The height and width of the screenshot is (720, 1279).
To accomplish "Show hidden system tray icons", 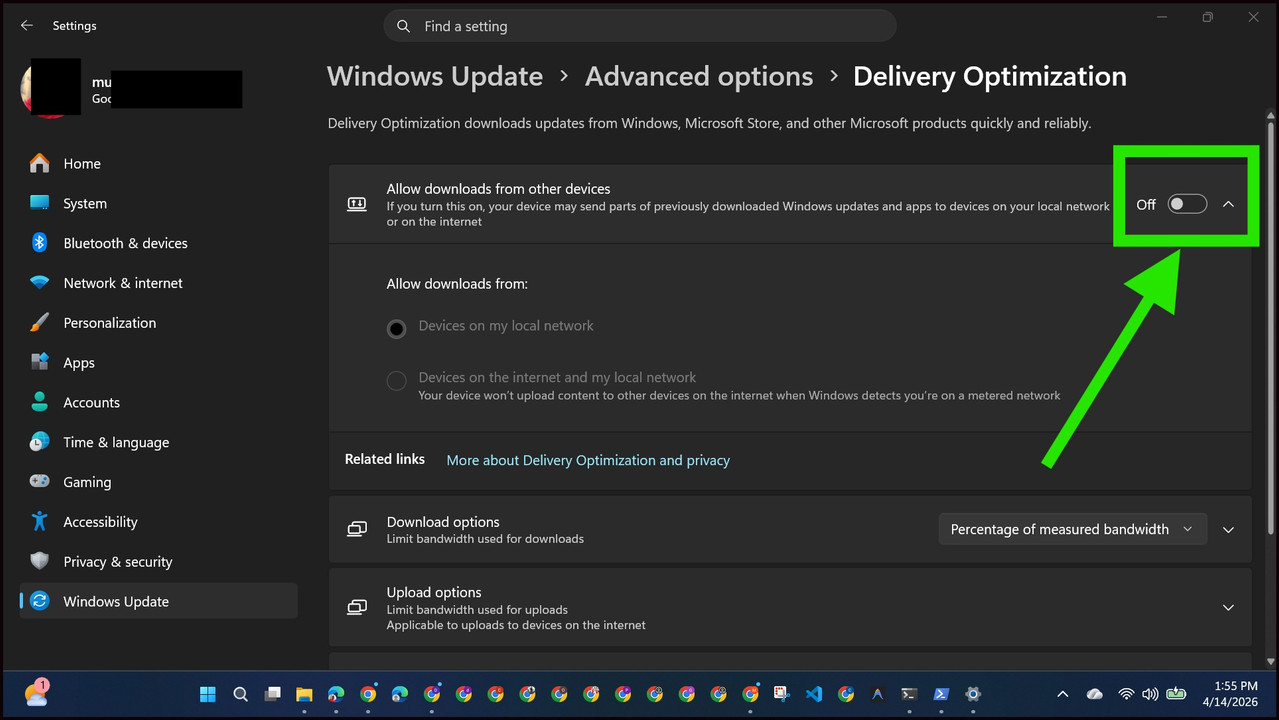I will pyautogui.click(x=1063, y=694).
